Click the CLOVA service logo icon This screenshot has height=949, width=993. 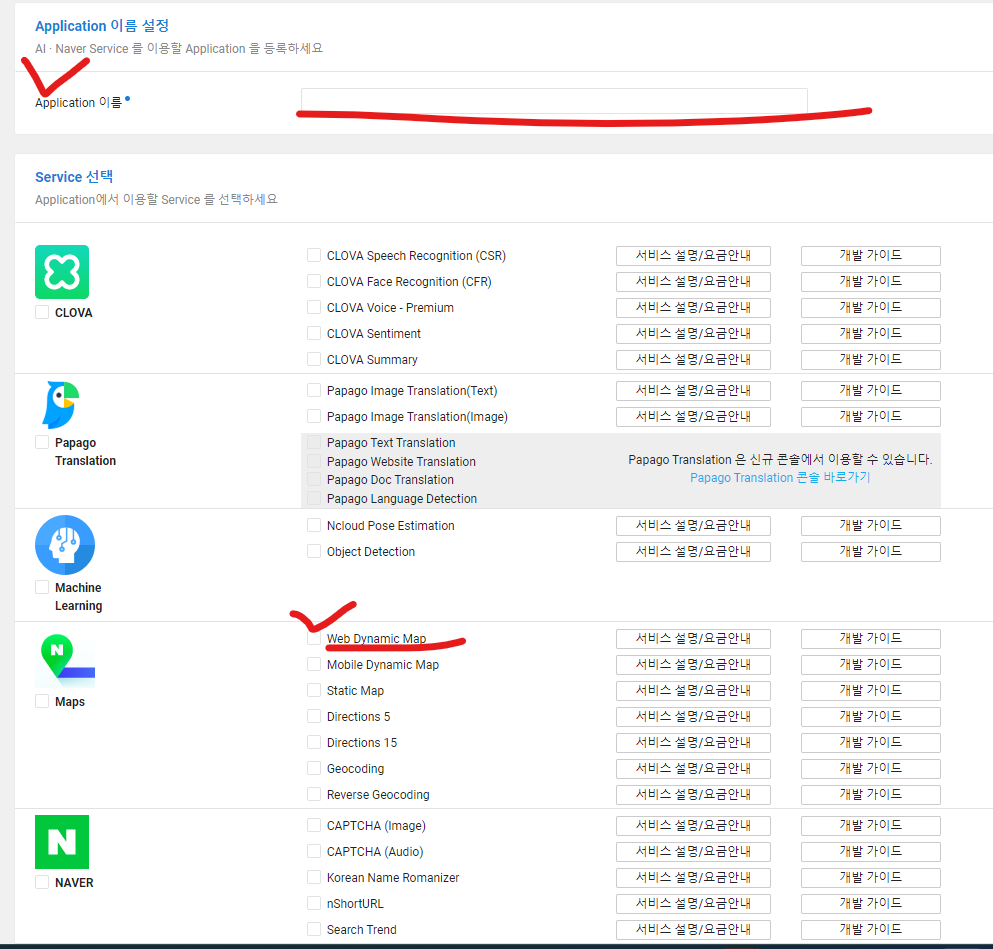[62, 272]
